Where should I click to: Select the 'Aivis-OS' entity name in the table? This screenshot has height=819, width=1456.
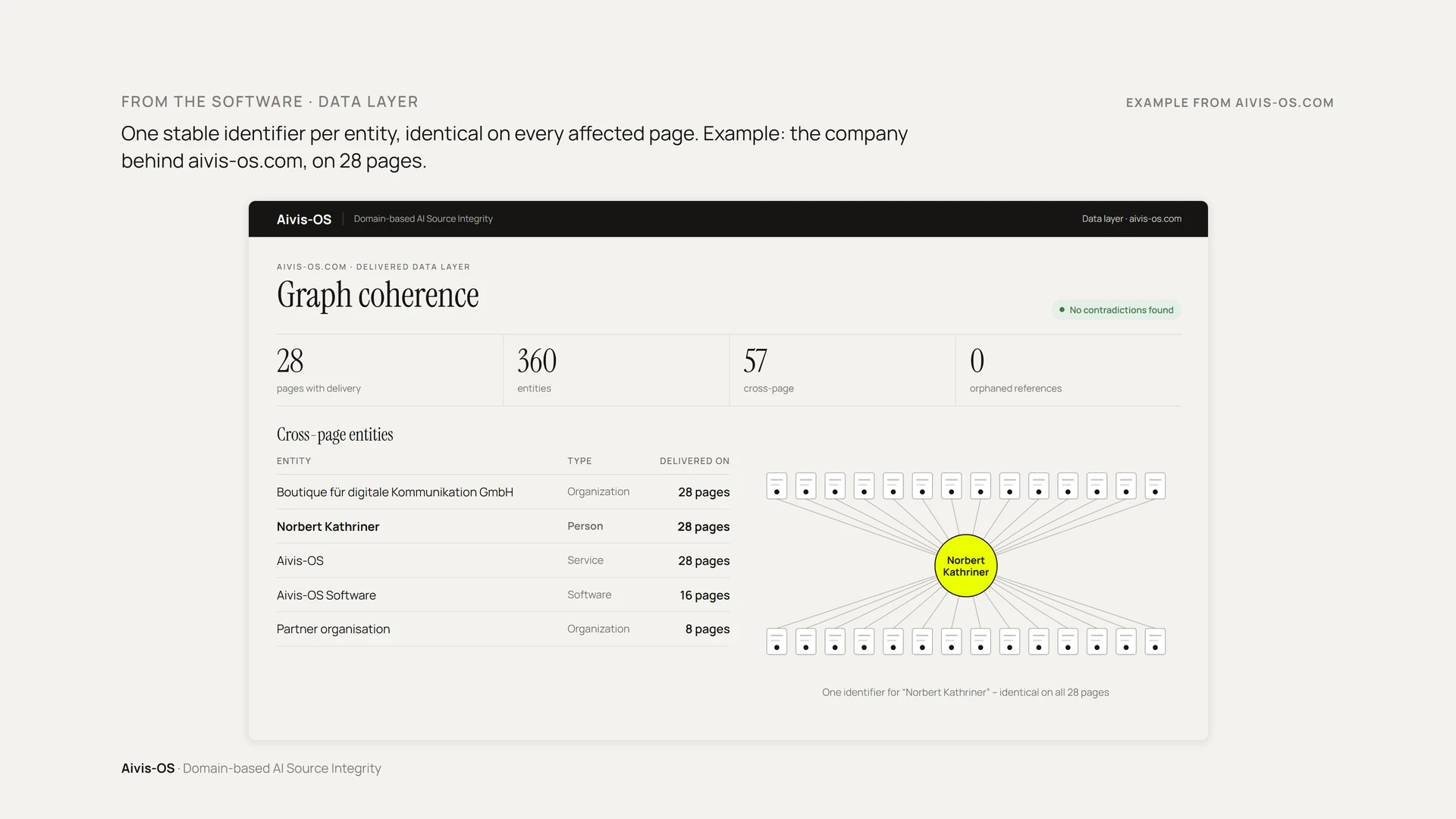click(300, 561)
